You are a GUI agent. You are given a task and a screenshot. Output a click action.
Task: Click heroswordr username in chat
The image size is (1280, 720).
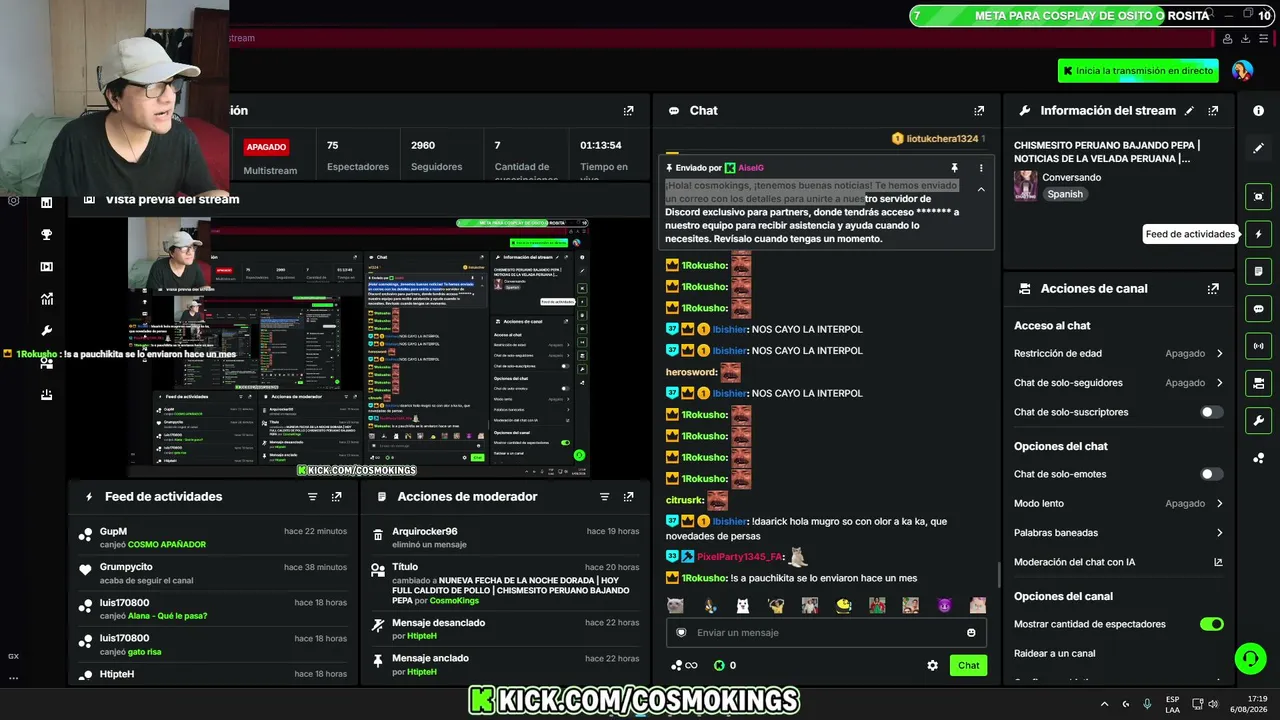tap(691, 372)
